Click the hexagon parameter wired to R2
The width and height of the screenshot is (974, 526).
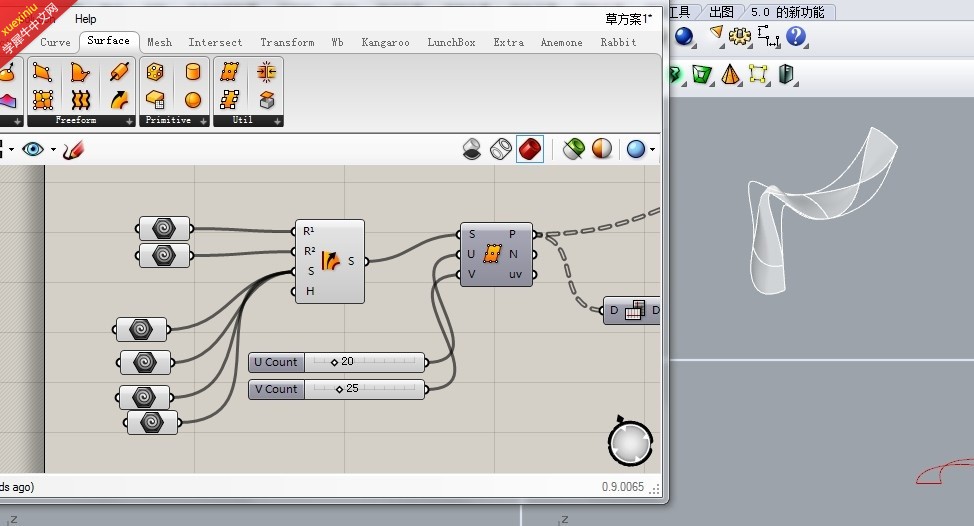164,255
